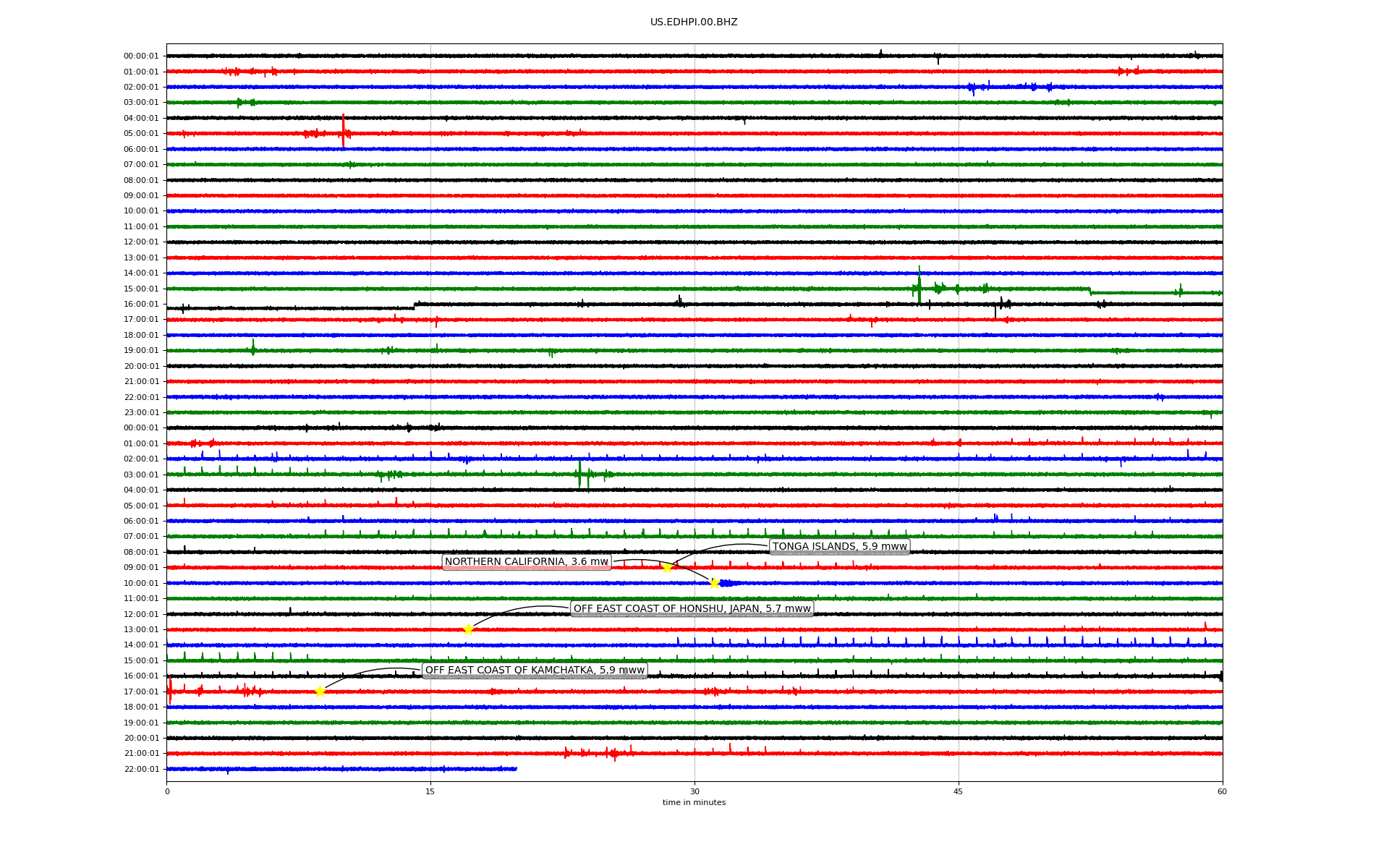Click the NORTHERN CALIFORNIA, 3.6 mw label
This screenshot has width=1389, height=868.
point(527,562)
